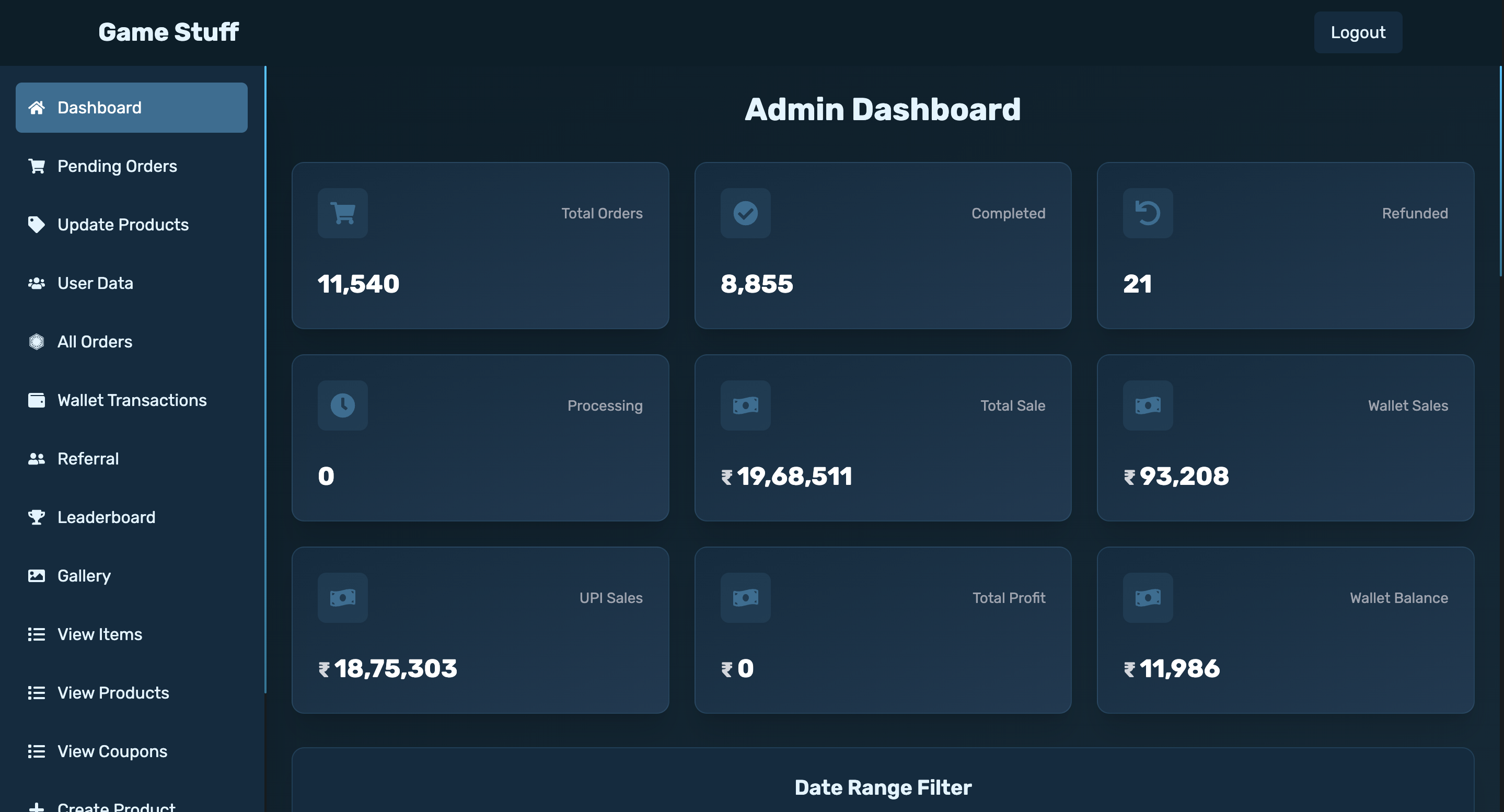Click the Total Sale statistics card
This screenshot has height=812, width=1504.
point(882,438)
